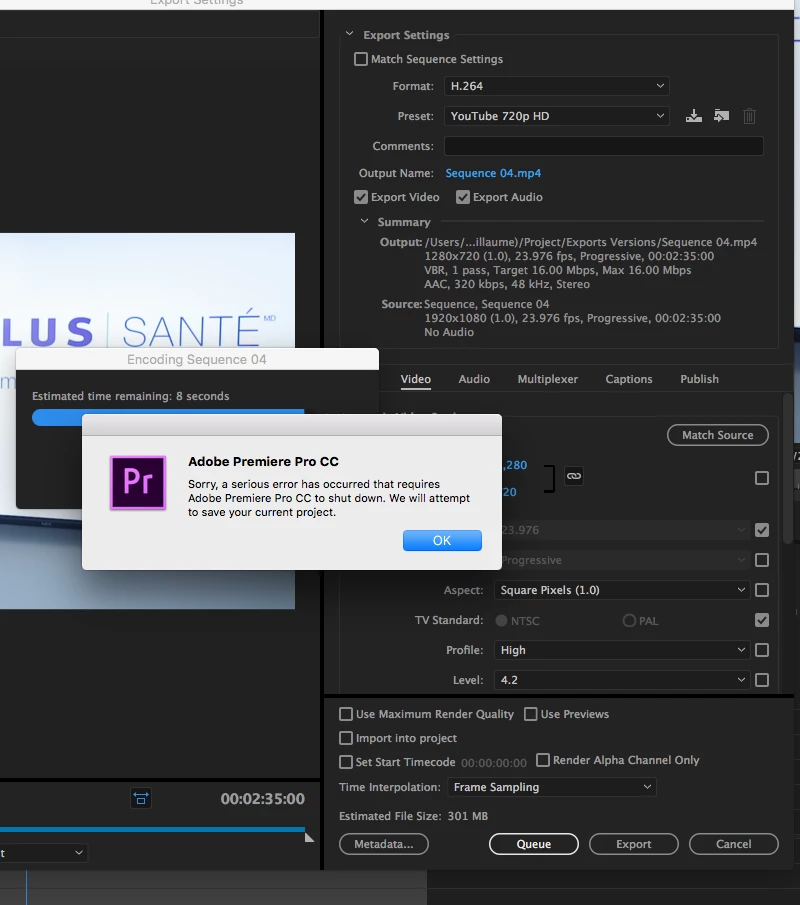The image size is (800, 905).
Task: Enable Match Sequence Settings checkbox
Action: (x=361, y=59)
